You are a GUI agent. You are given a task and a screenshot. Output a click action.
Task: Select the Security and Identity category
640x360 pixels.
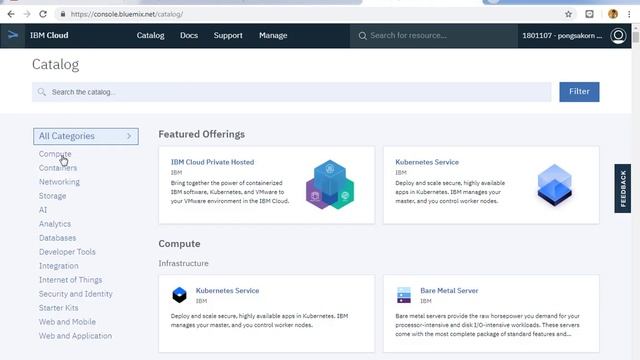tap(76, 294)
